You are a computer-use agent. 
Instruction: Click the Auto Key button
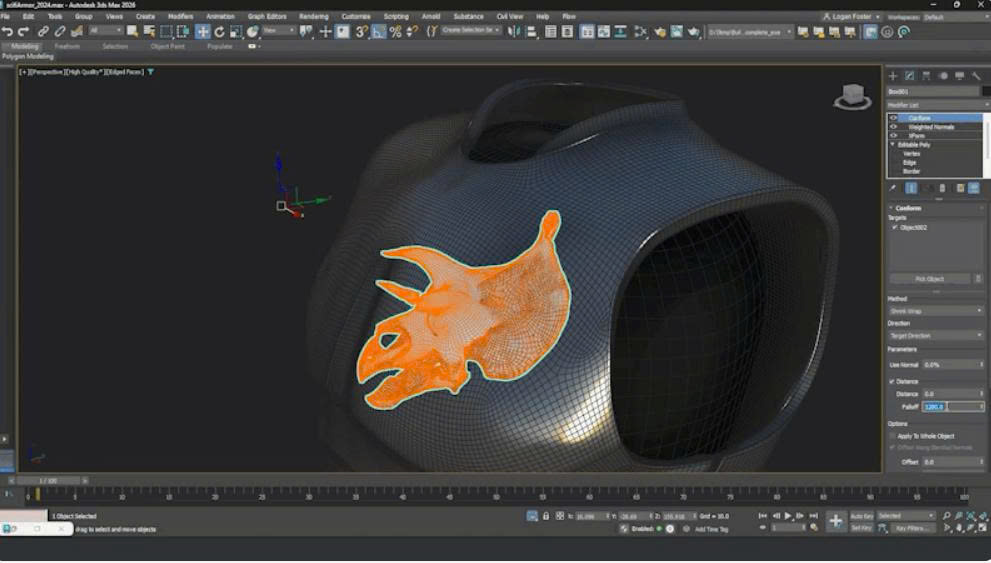click(861, 516)
